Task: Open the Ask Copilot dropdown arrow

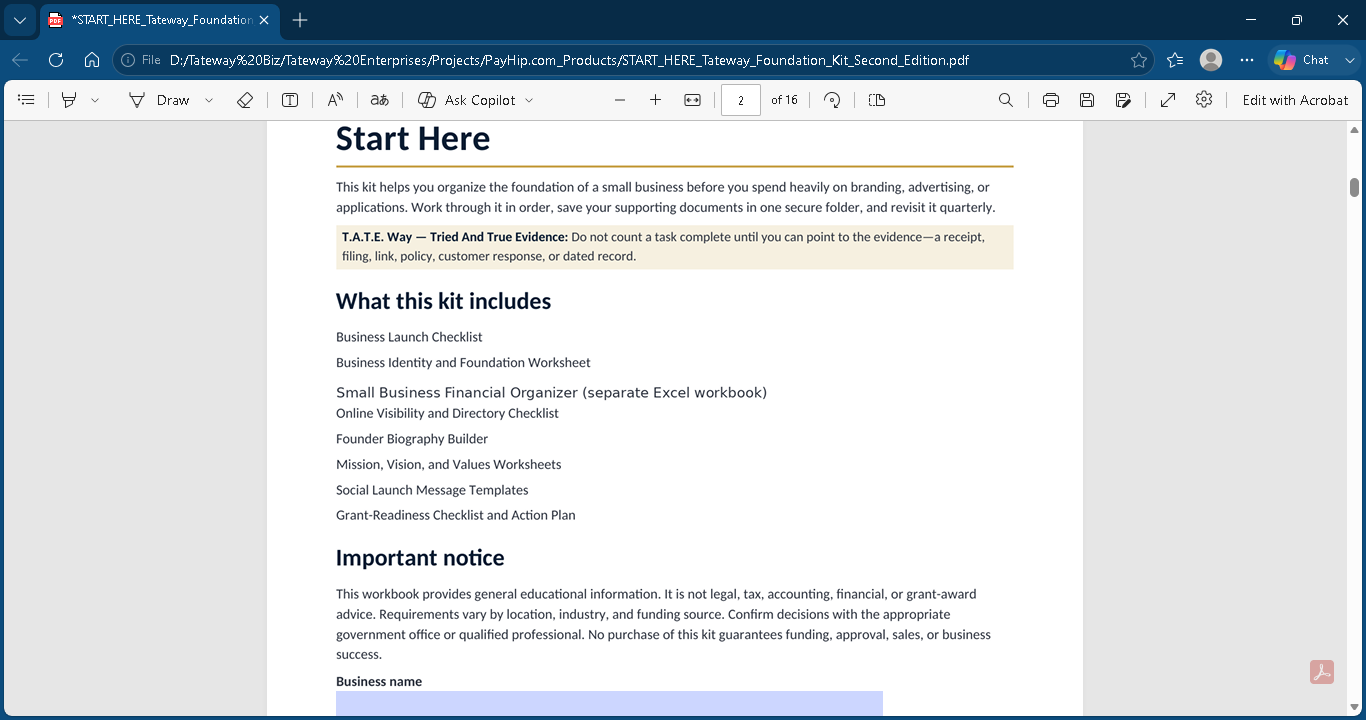Action: (529, 100)
